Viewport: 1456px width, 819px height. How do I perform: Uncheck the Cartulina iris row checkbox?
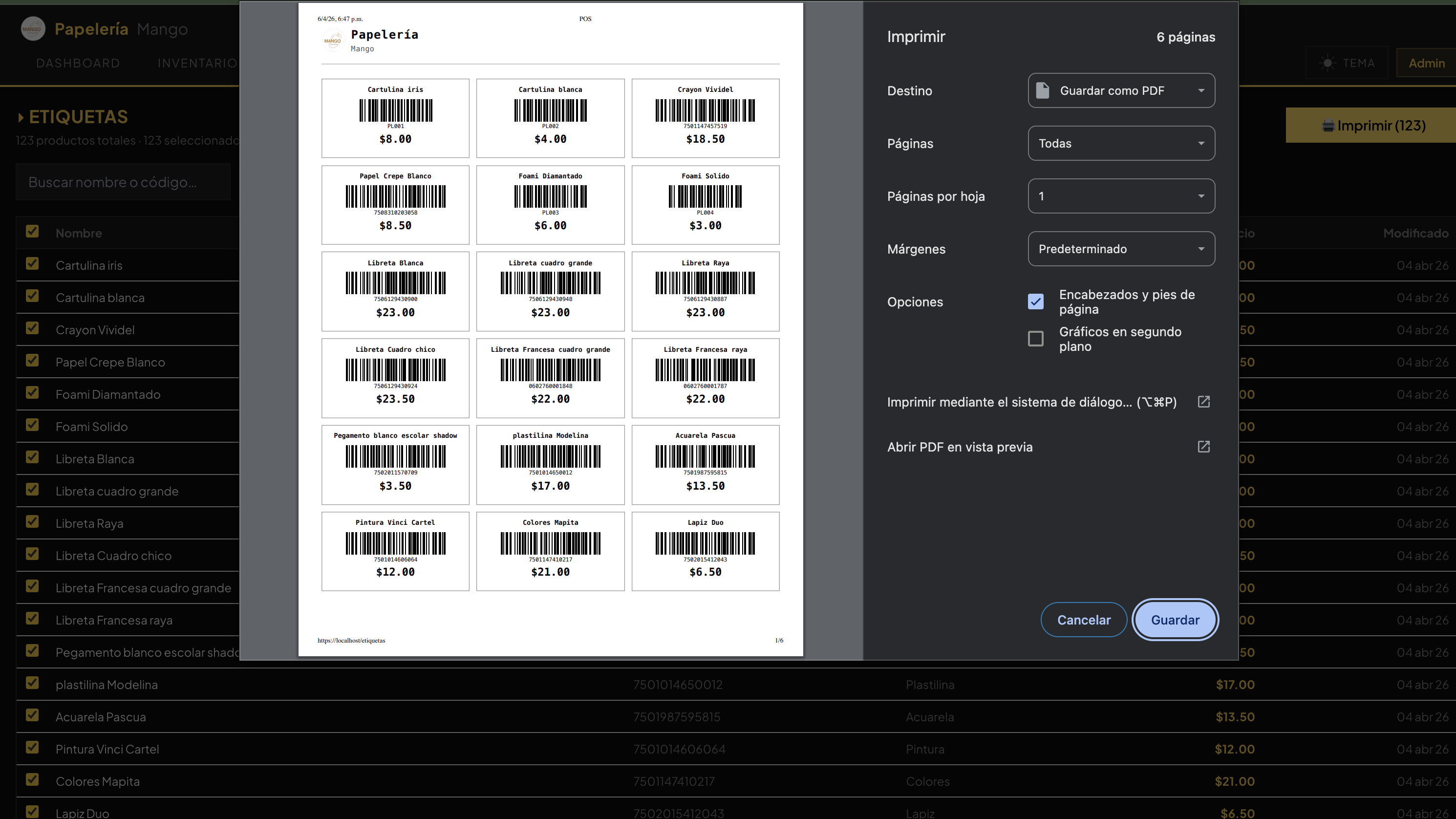pyautogui.click(x=32, y=264)
